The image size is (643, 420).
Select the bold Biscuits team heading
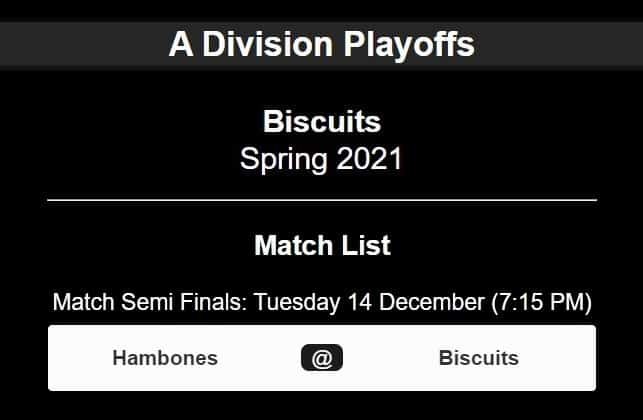[x=322, y=121]
